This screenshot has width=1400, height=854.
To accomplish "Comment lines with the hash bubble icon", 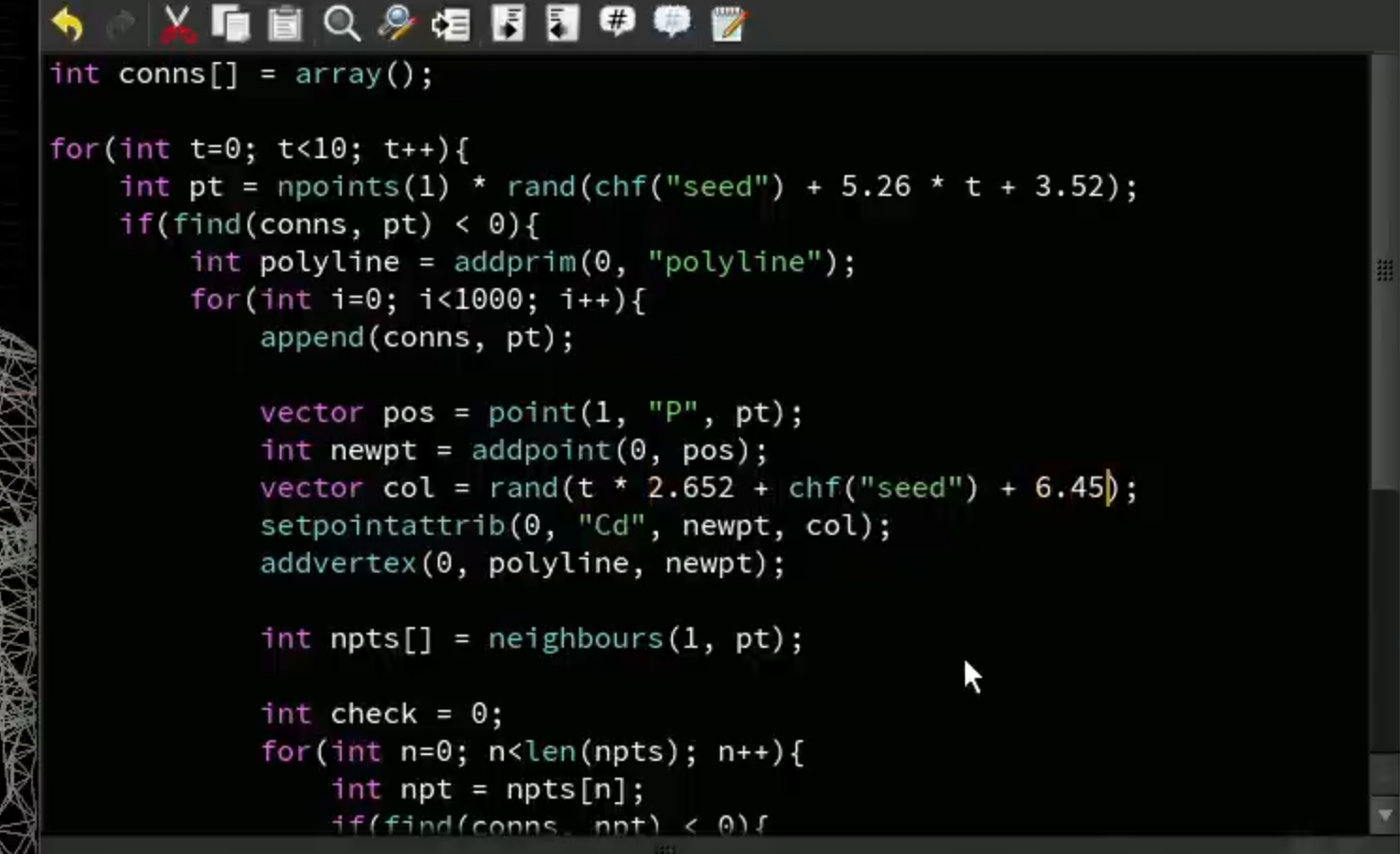I will pos(617,21).
